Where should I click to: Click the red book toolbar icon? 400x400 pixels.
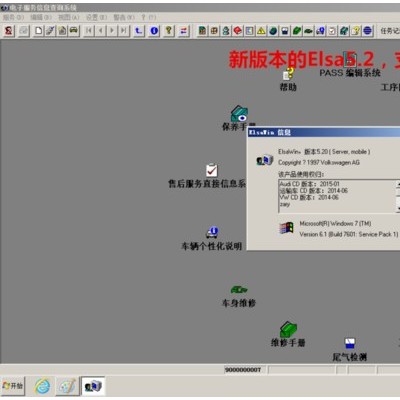238,31
